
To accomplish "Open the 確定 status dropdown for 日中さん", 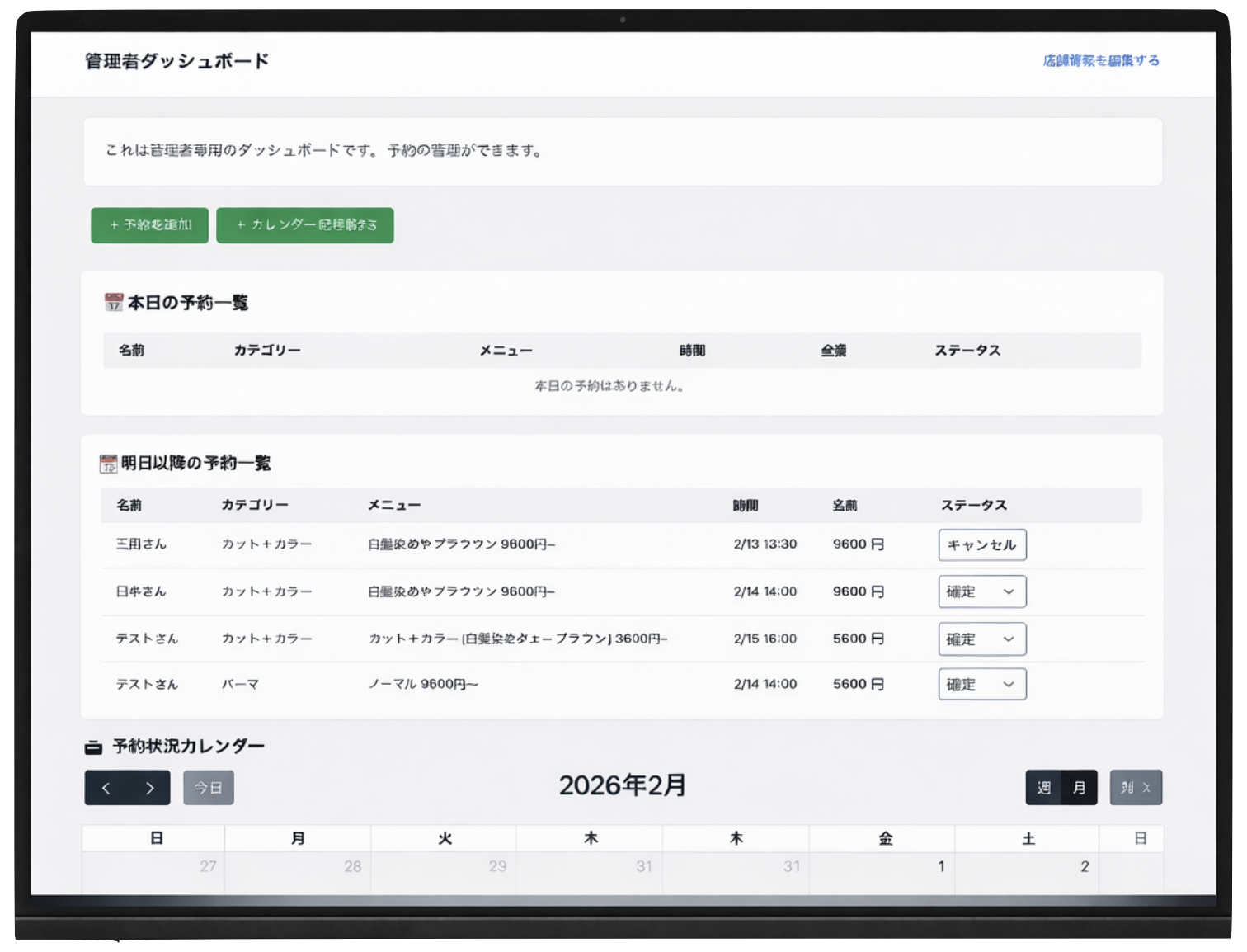I will [x=981, y=591].
